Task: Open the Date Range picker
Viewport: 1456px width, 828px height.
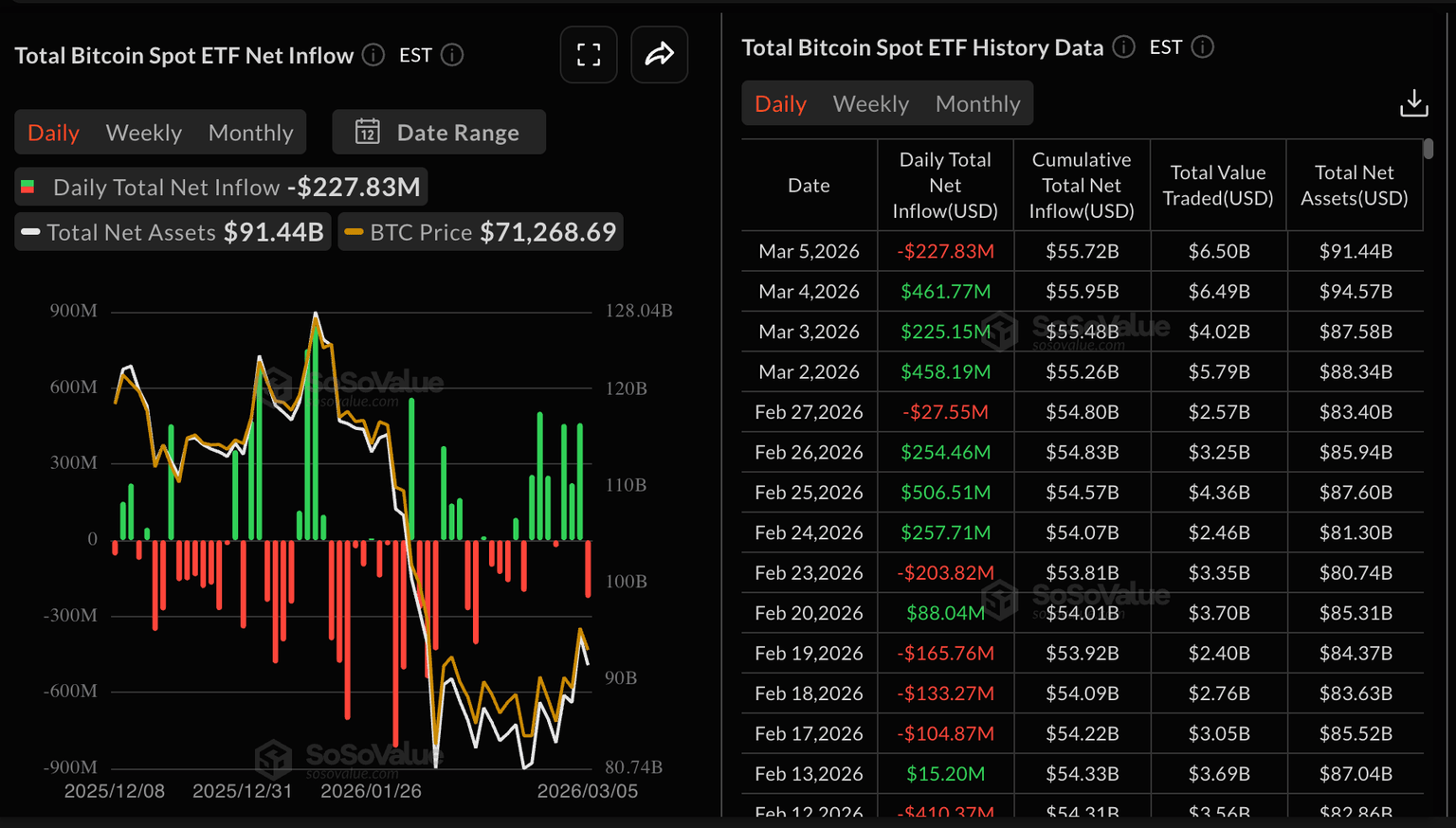Action: 439,132
